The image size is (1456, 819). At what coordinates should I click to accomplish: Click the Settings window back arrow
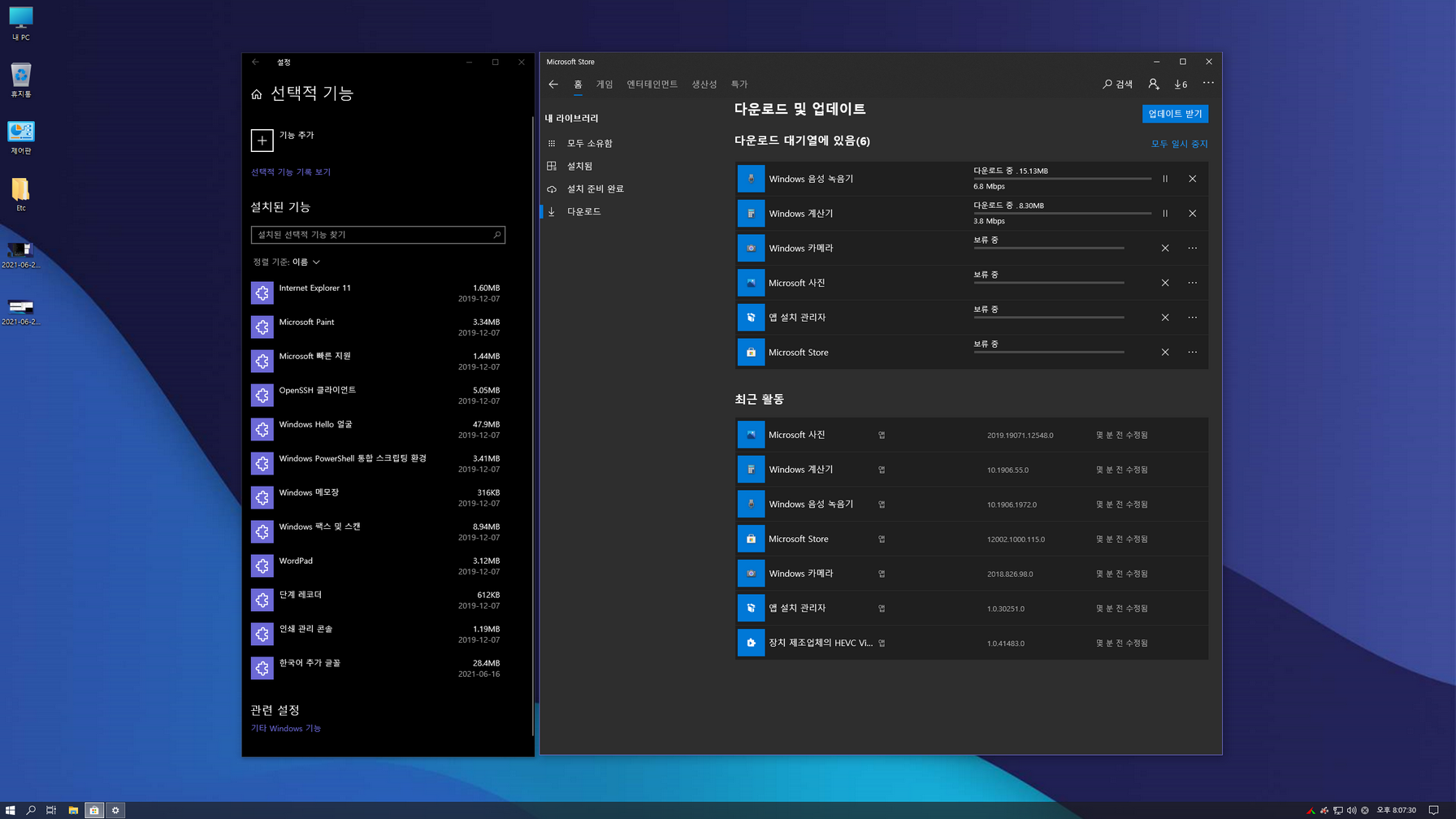tap(256, 62)
